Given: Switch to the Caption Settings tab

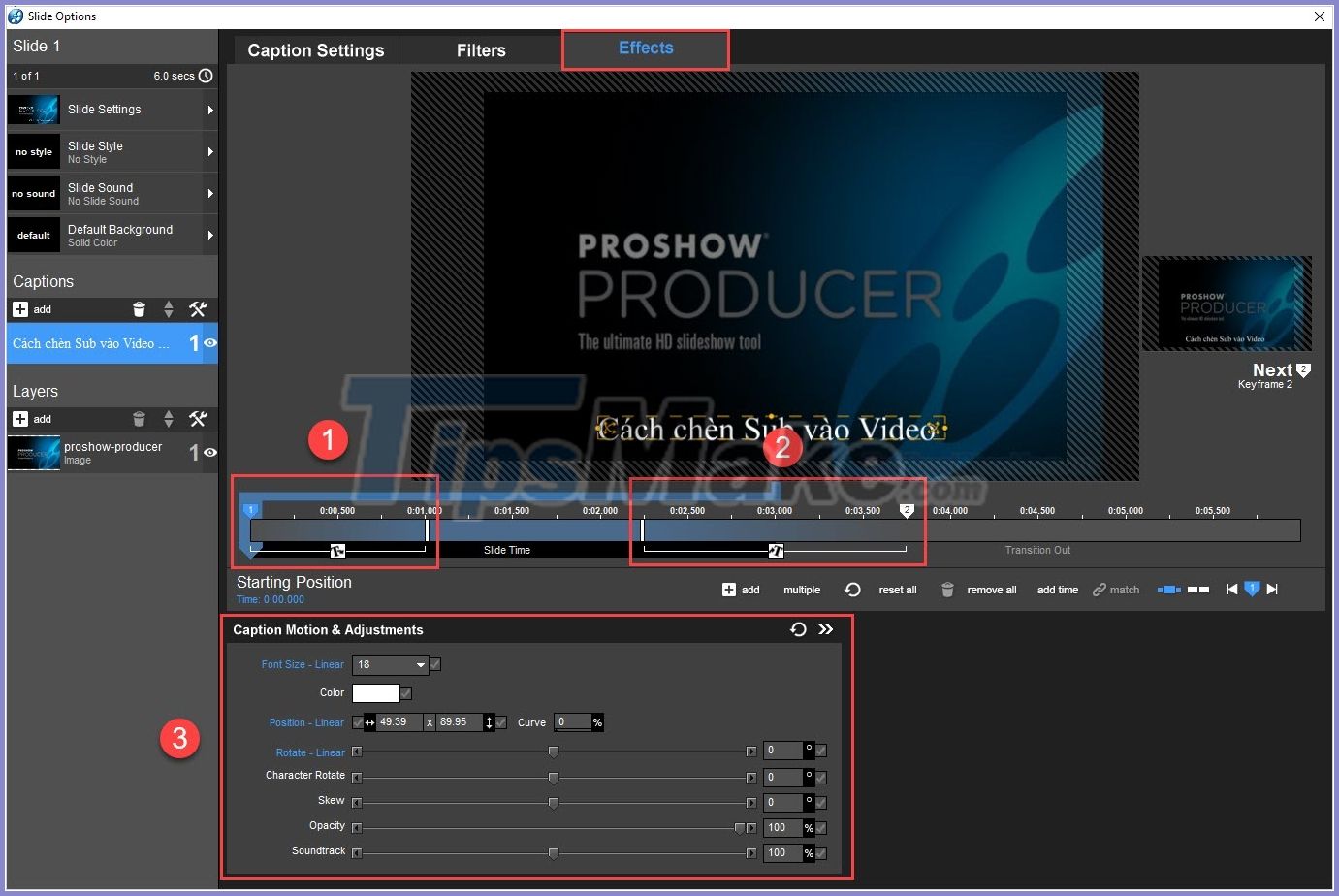Looking at the screenshot, I should point(315,49).
